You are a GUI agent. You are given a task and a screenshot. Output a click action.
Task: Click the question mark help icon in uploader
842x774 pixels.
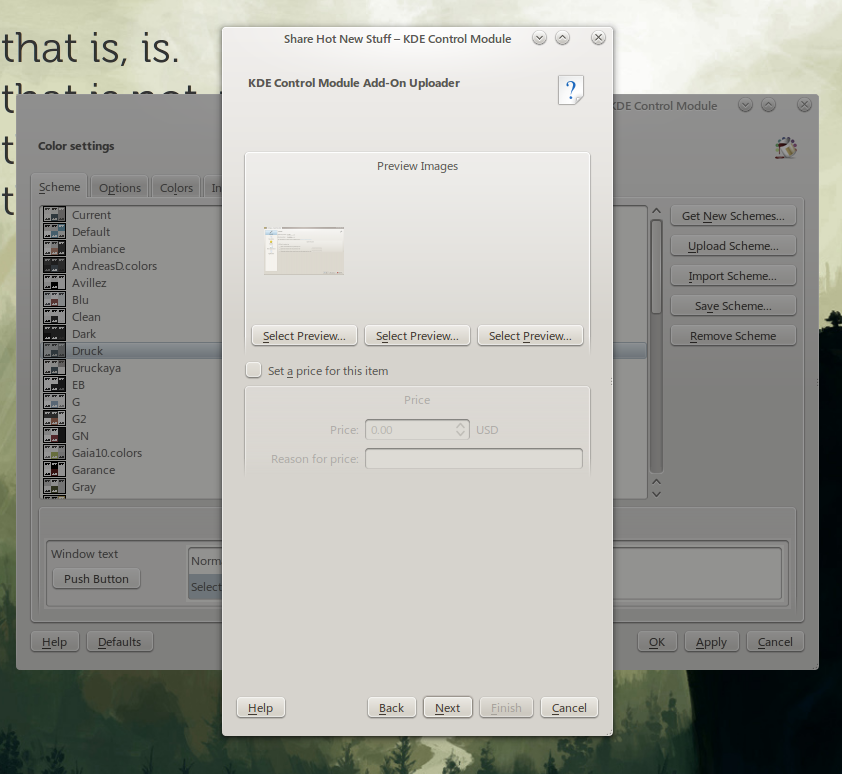point(571,90)
